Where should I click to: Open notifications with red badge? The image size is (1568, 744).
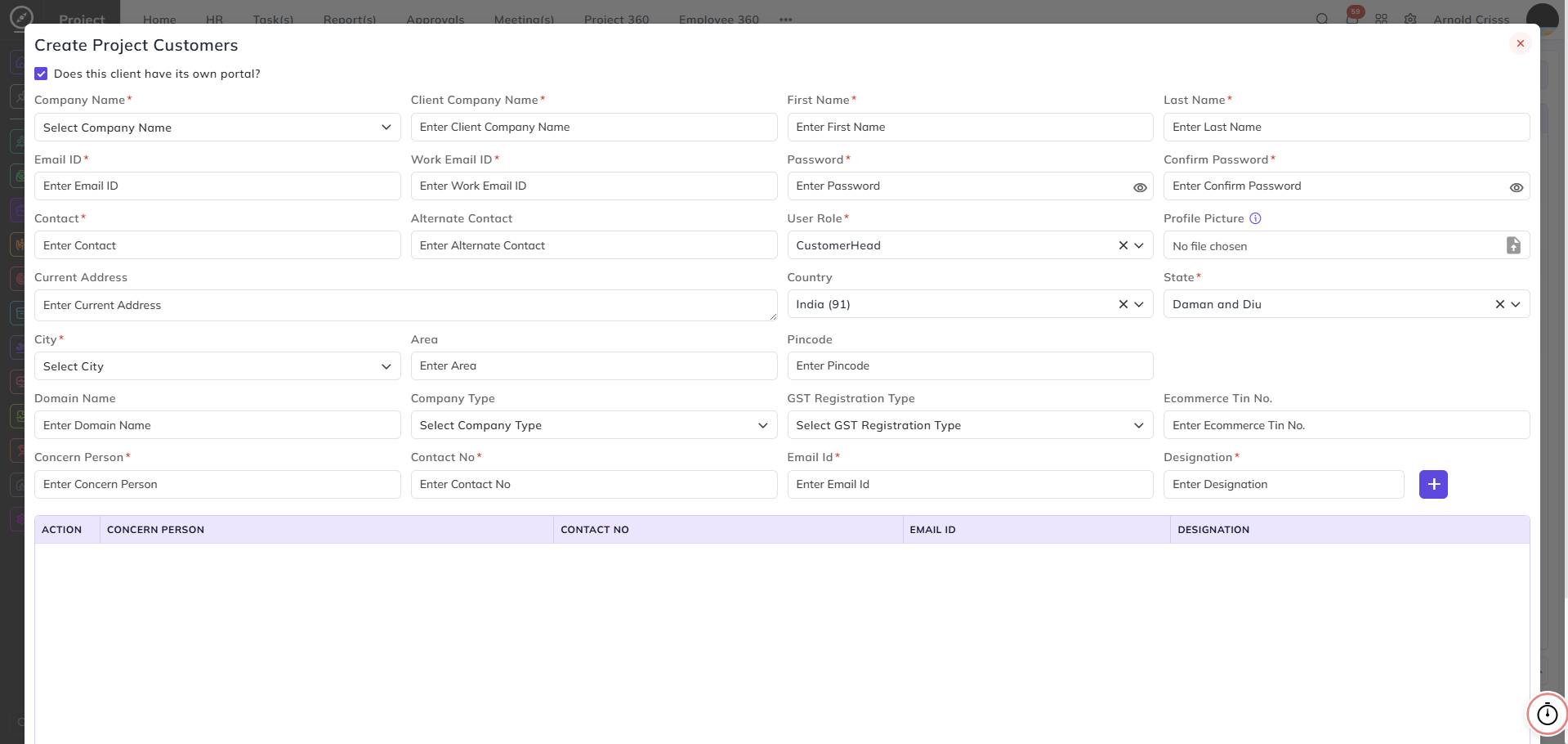click(1352, 17)
